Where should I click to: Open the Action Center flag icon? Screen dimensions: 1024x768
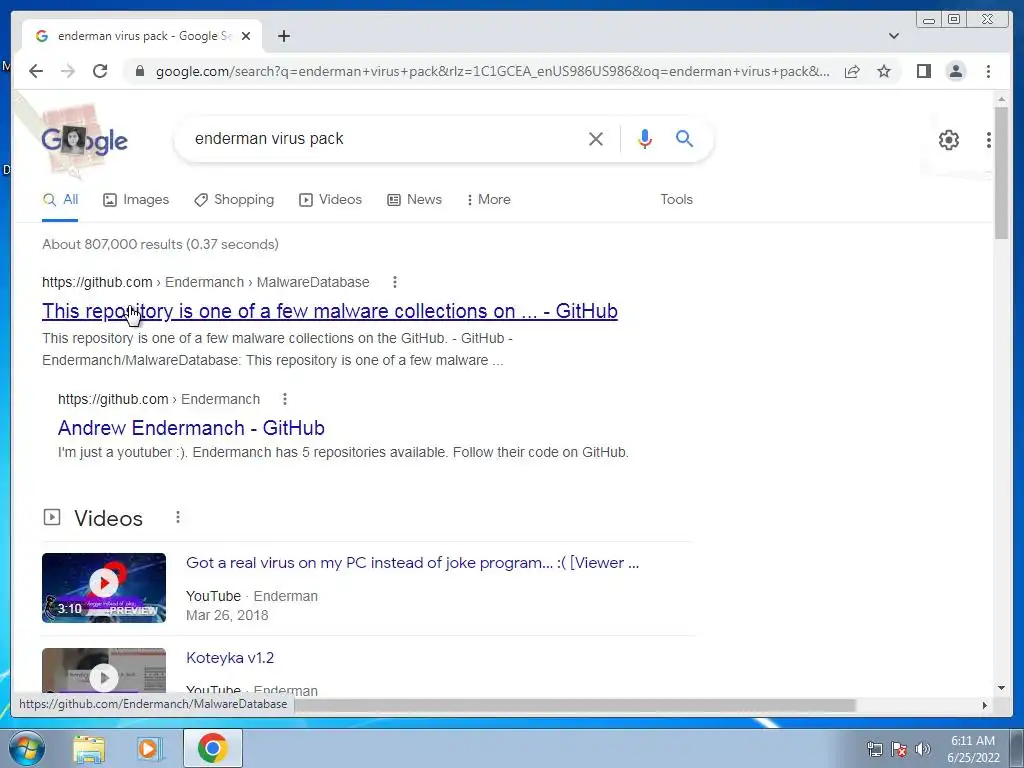point(899,749)
